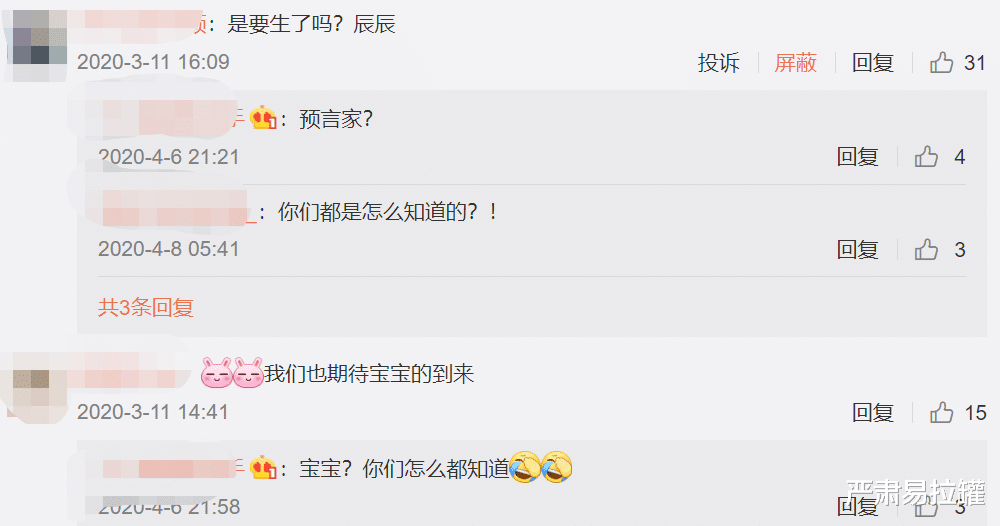Image resolution: width=1000 pixels, height=526 pixels.
Task: Reply to 你们都是怎么知道的 comment
Action: [x=857, y=249]
